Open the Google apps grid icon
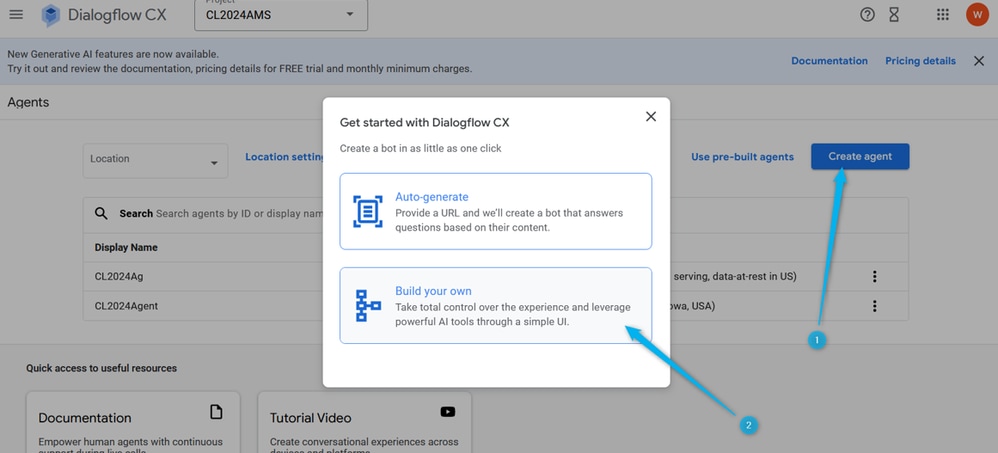Screen dimensions: 998x453 click(x=943, y=15)
